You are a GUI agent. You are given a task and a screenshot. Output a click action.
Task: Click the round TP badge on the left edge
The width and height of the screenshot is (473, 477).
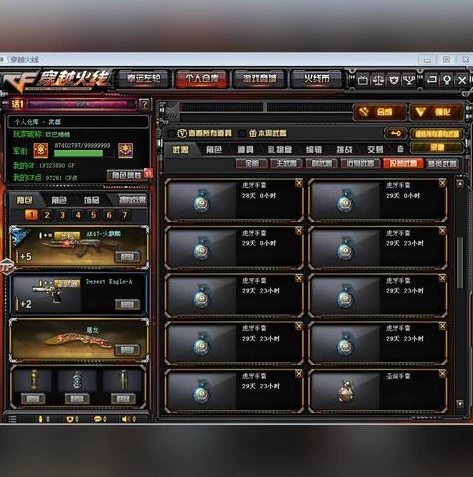coord(7,267)
